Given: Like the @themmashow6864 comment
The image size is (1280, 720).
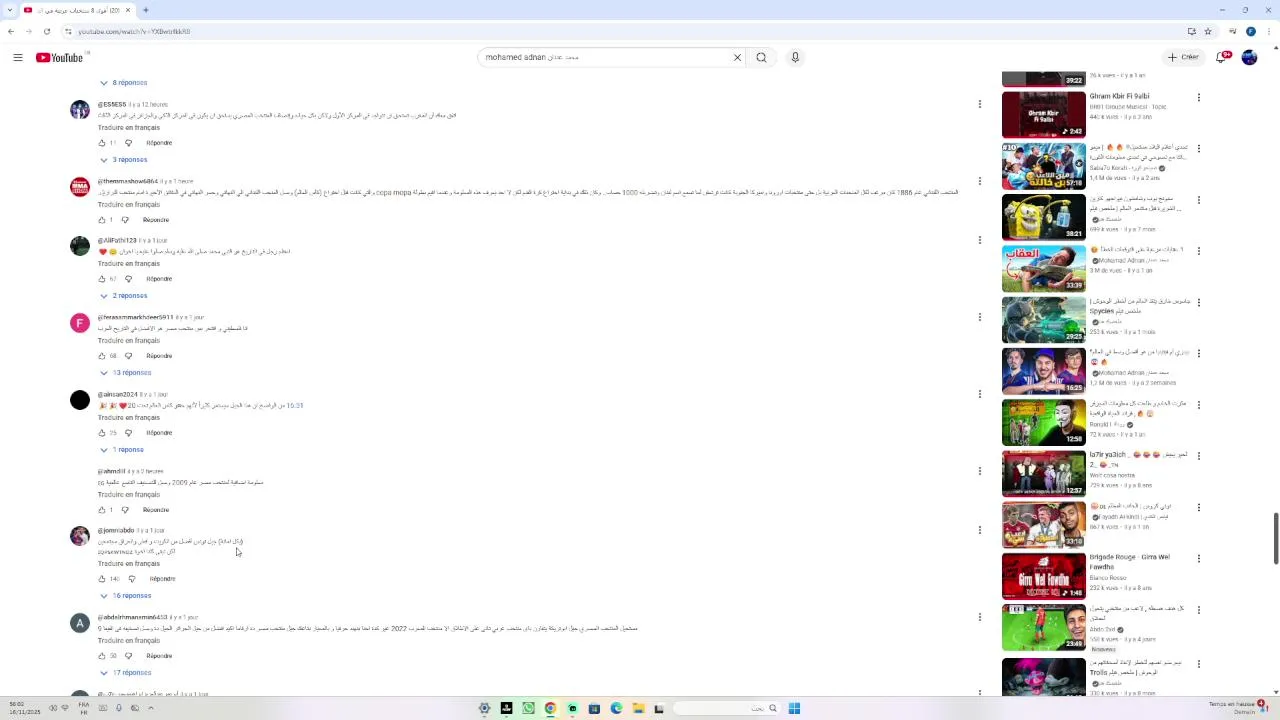Looking at the screenshot, I should click(102, 220).
